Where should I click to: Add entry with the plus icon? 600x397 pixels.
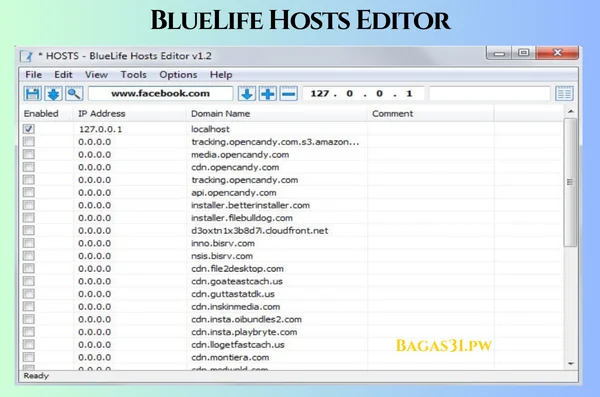268,93
